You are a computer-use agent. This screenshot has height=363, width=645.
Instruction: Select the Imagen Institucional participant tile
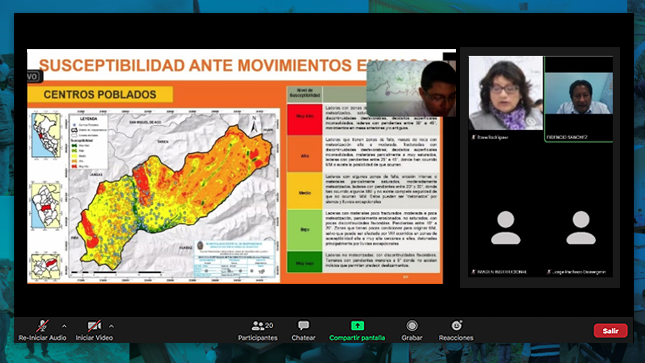point(506,230)
